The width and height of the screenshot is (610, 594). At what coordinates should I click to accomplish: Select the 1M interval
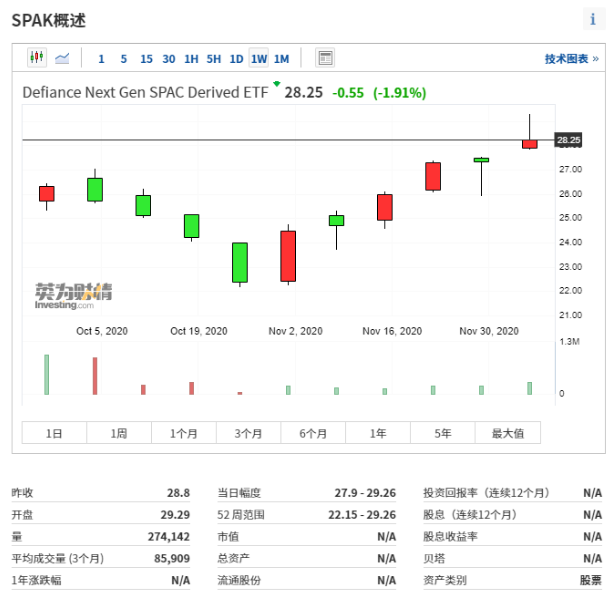281,59
